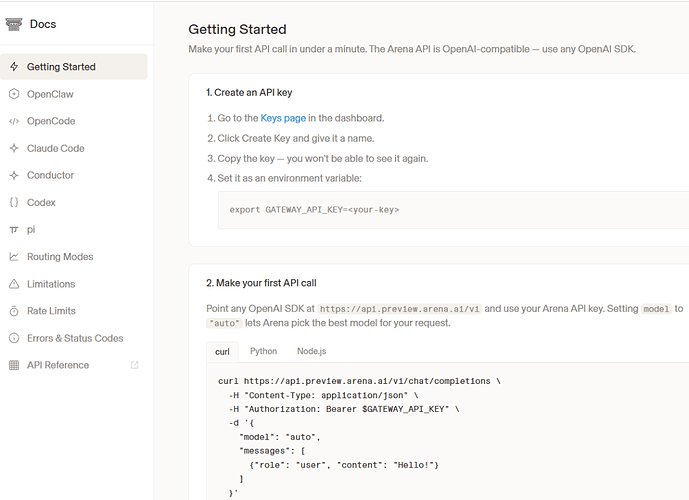Image resolution: width=689 pixels, height=500 pixels.
Task: Open Errors & Status Codes page
Action: (74, 338)
